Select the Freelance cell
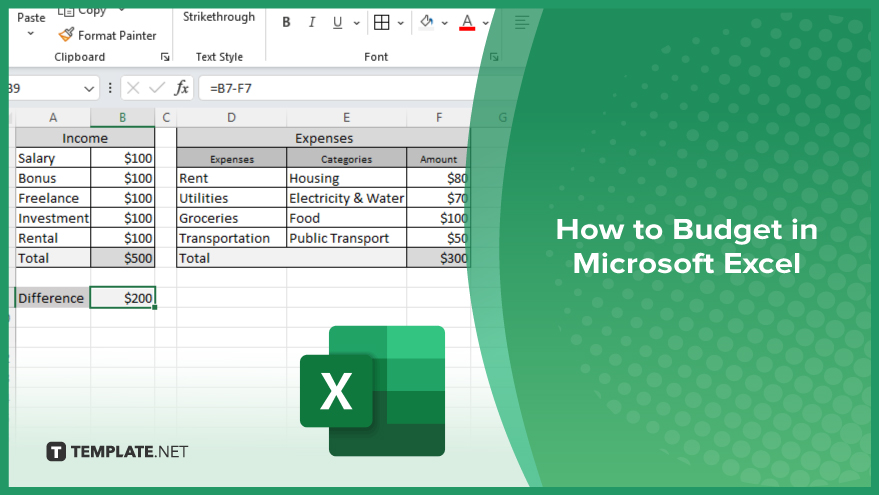879x495 pixels. 53,198
